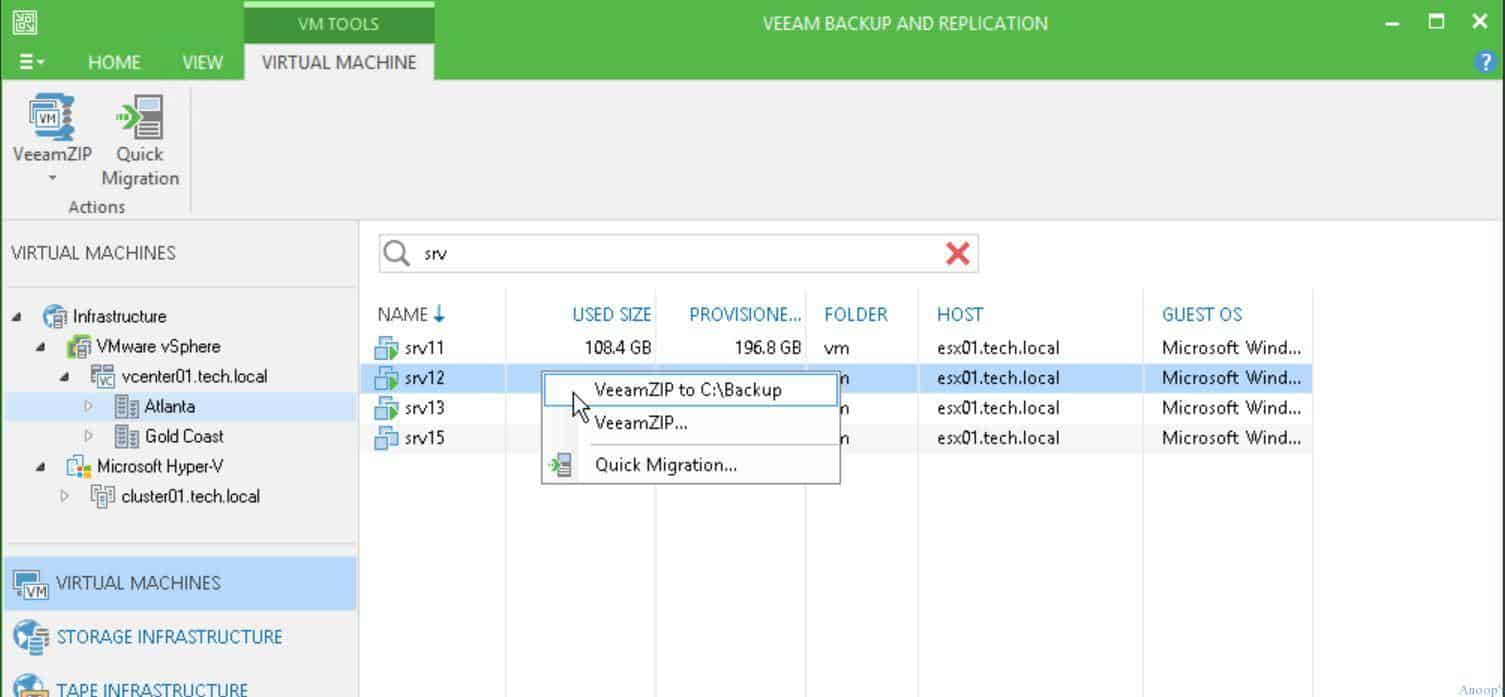Screen dimensions: 1505x697
Task: Select the VIRTUAL MACHINE tab
Action: click(339, 62)
